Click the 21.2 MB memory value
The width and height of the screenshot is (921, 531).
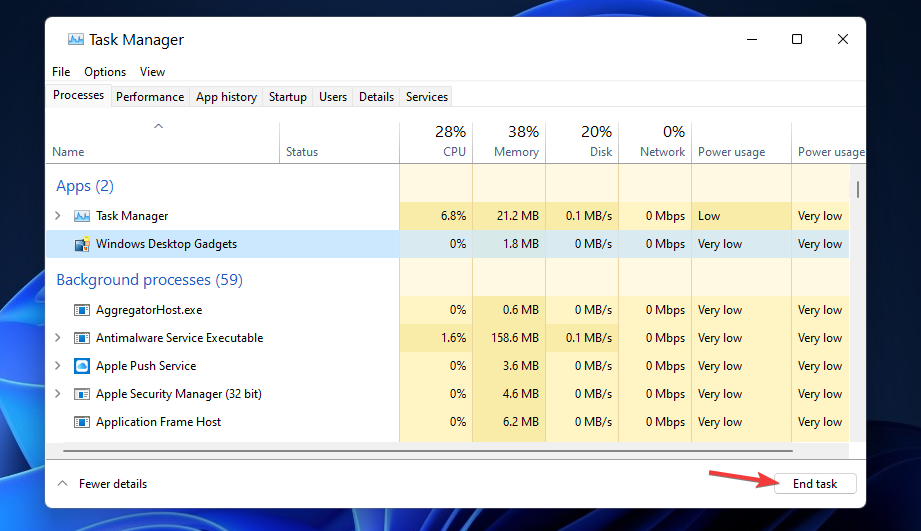[x=517, y=216]
